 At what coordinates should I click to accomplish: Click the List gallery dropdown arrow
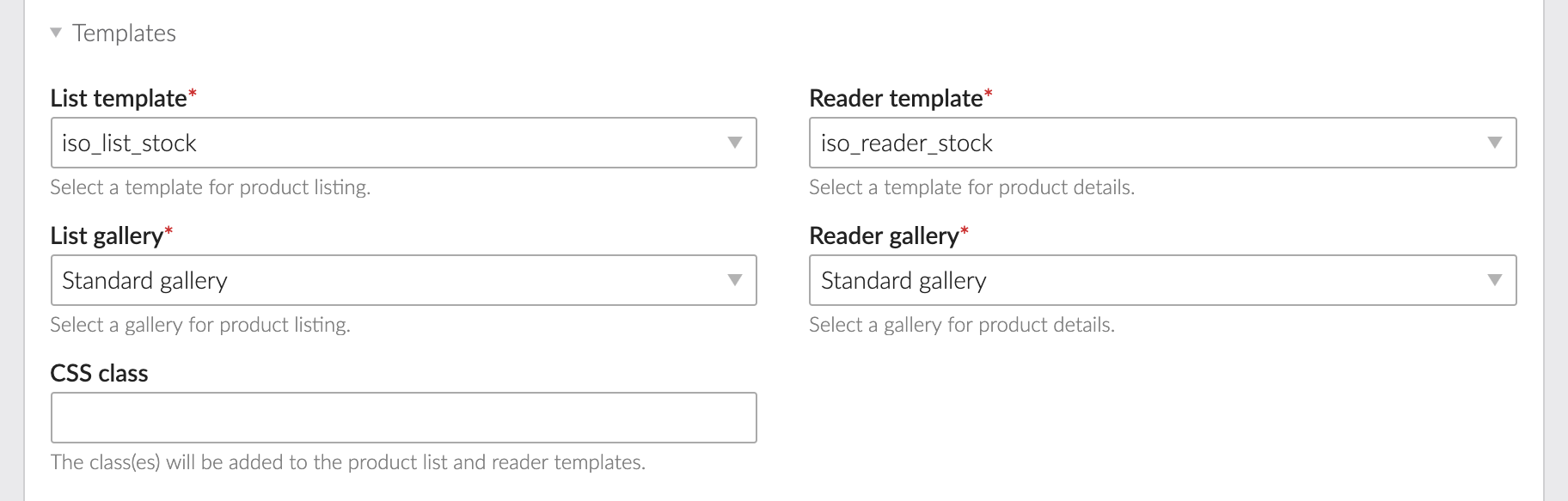tap(735, 280)
